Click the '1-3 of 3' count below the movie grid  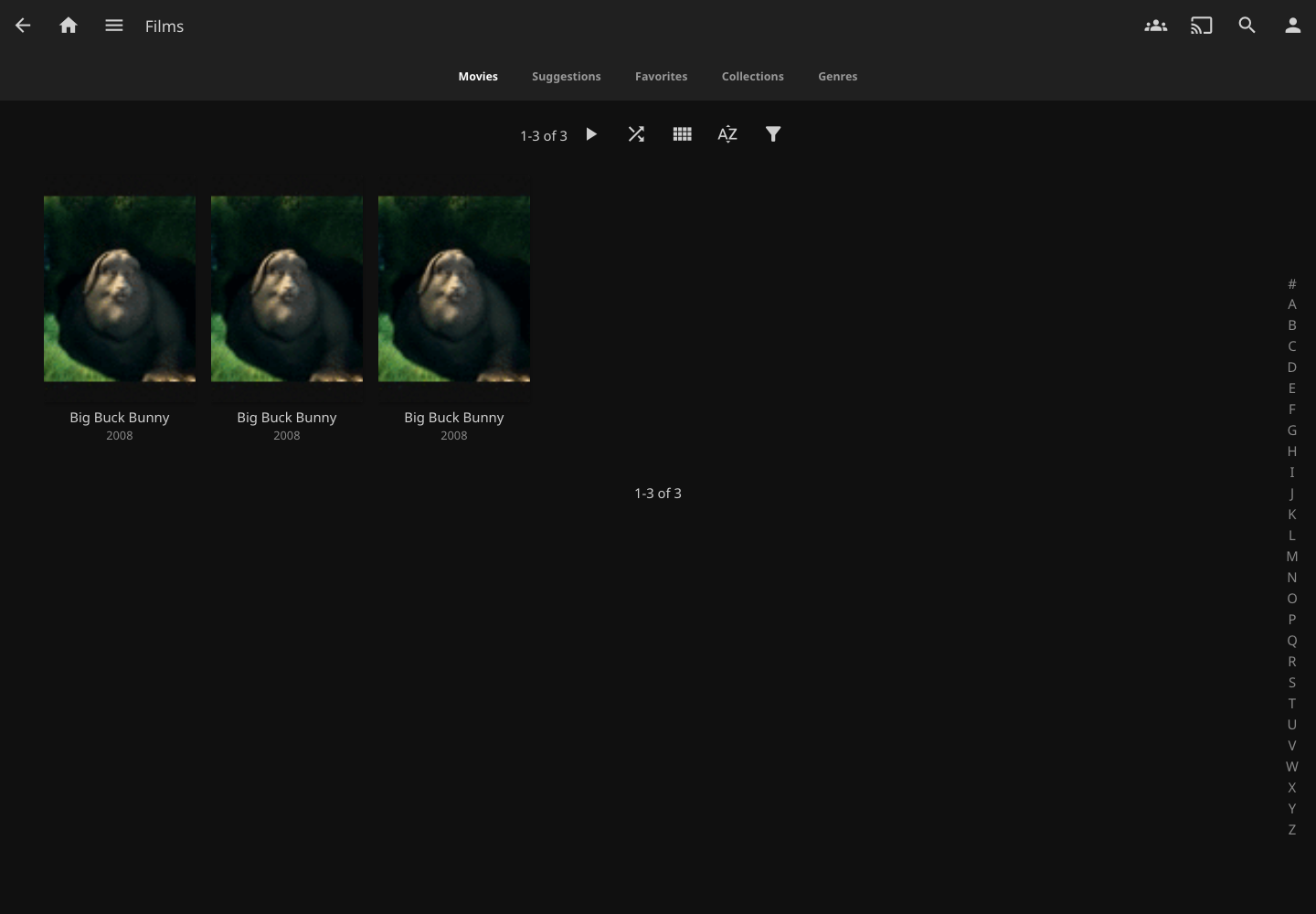click(x=658, y=493)
